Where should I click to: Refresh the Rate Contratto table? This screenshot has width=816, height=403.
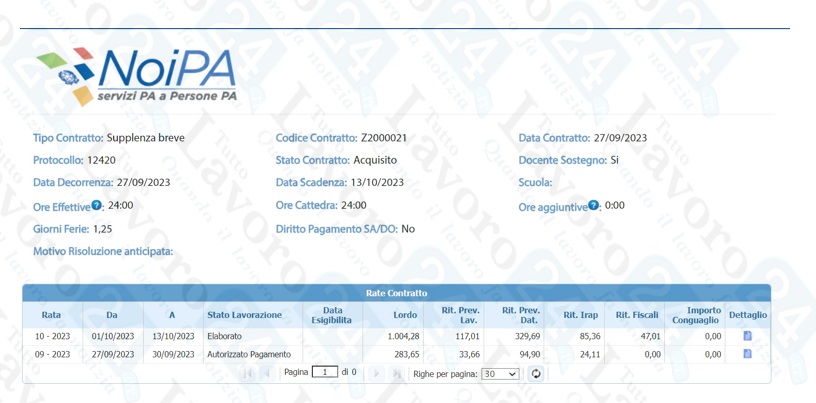[536, 374]
